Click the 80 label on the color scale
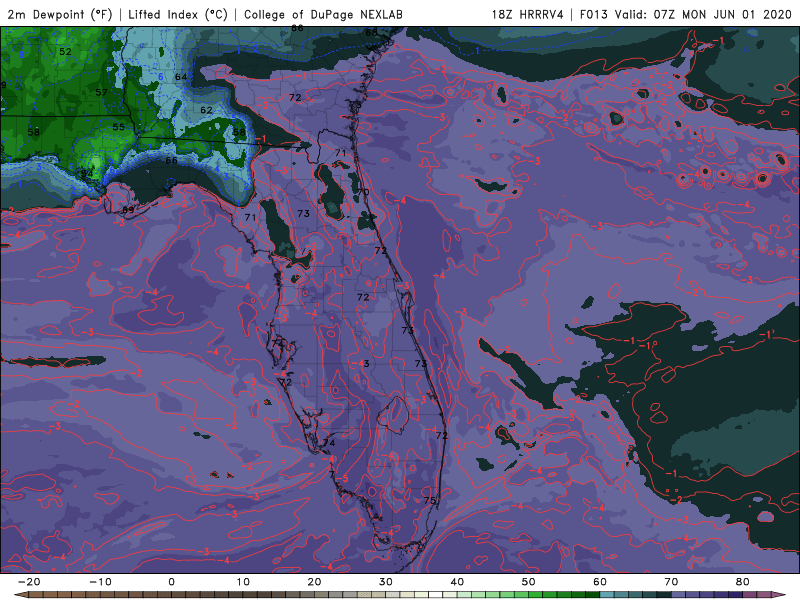The width and height of the screenshot is (800, 600). pos(743,582)
